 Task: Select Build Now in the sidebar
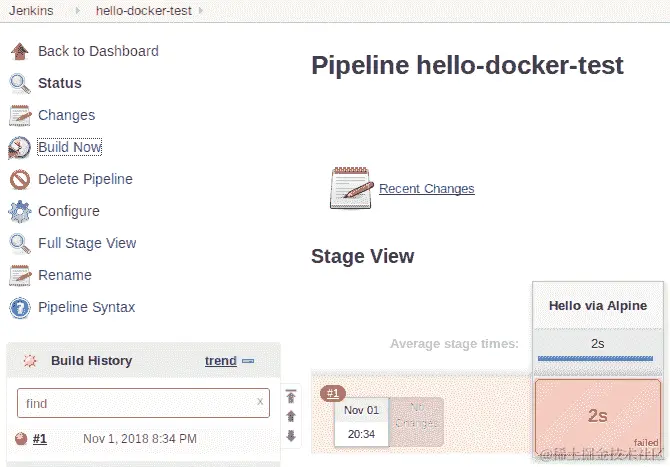click(x=70, y=147)
